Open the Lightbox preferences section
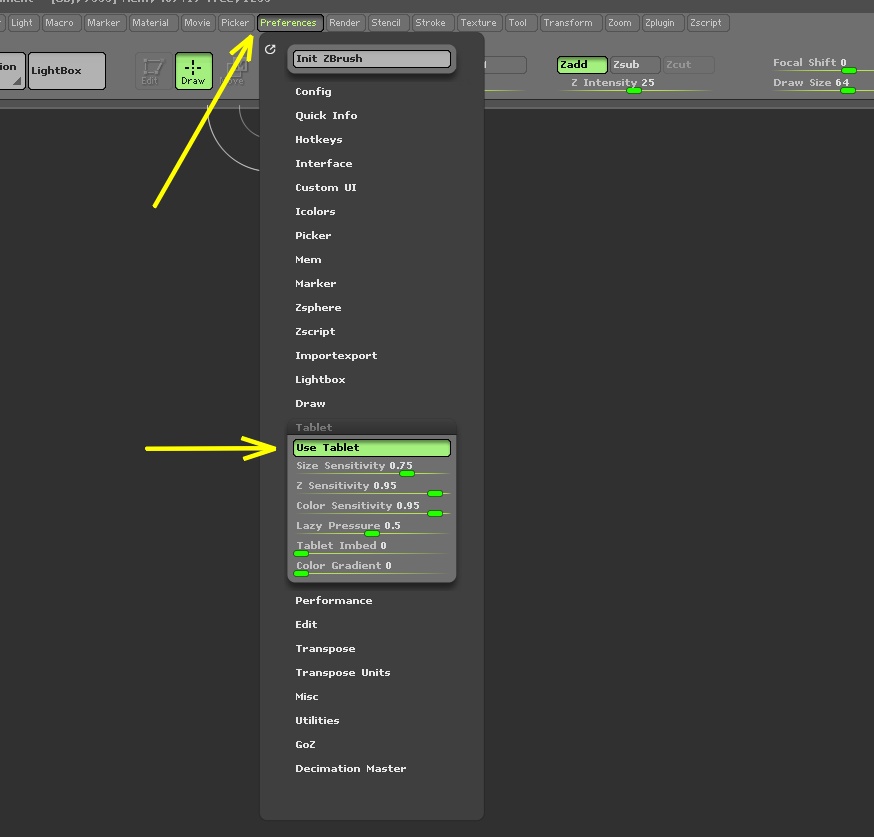 [x=321, y=379]
